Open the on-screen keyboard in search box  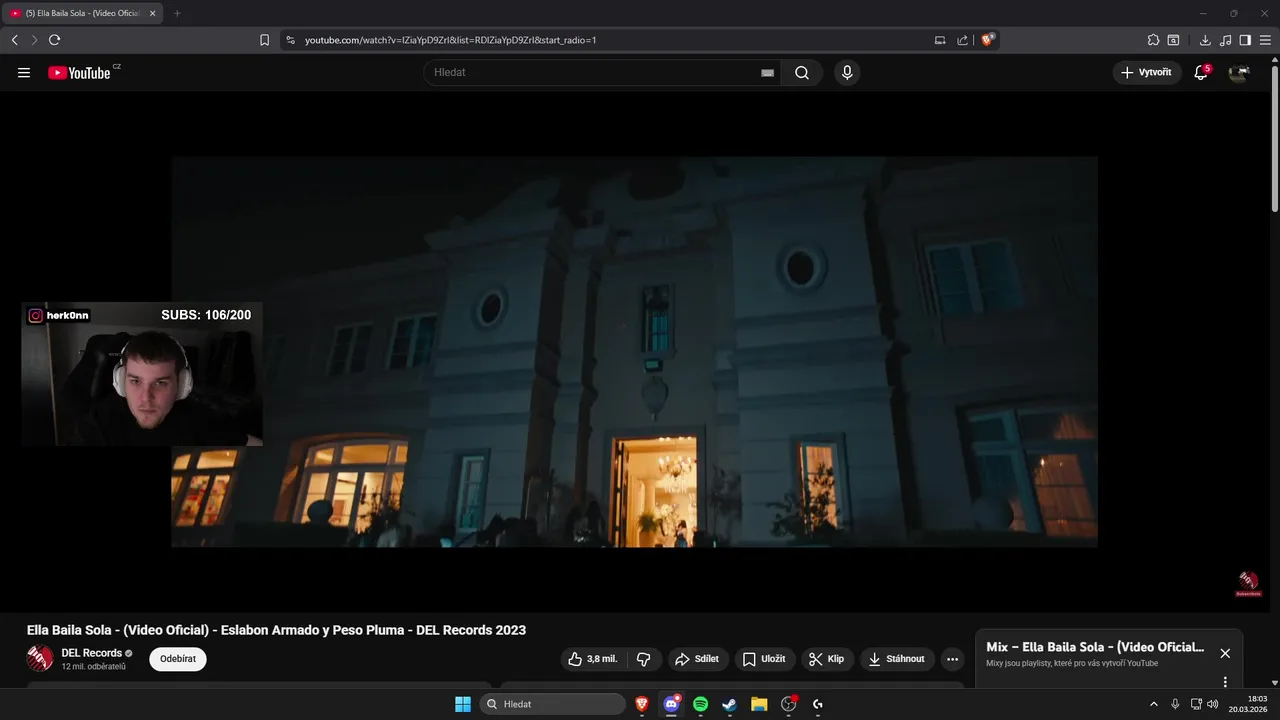(x=767, y=73)
